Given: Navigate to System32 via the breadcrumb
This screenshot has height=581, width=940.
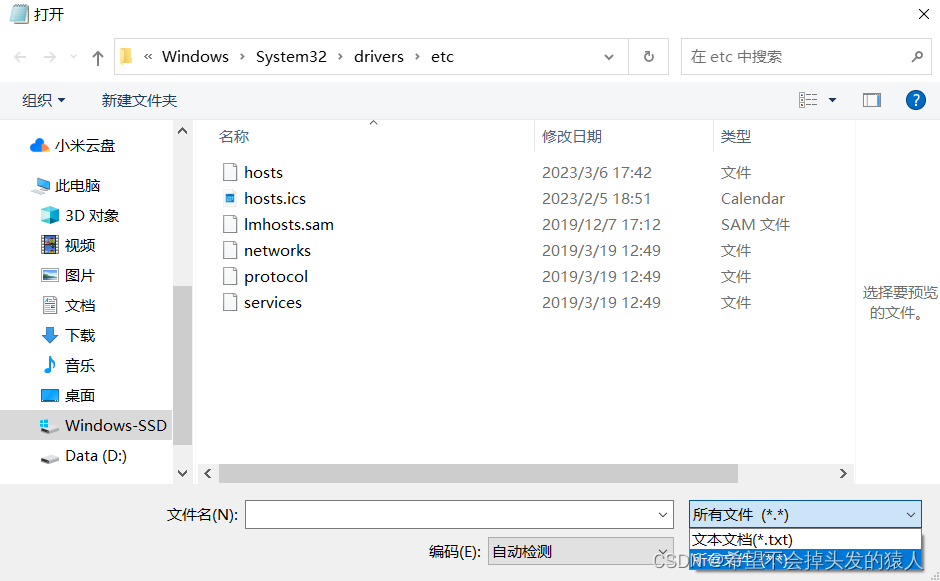Looking at the screenshot, I should coord(291,57).
